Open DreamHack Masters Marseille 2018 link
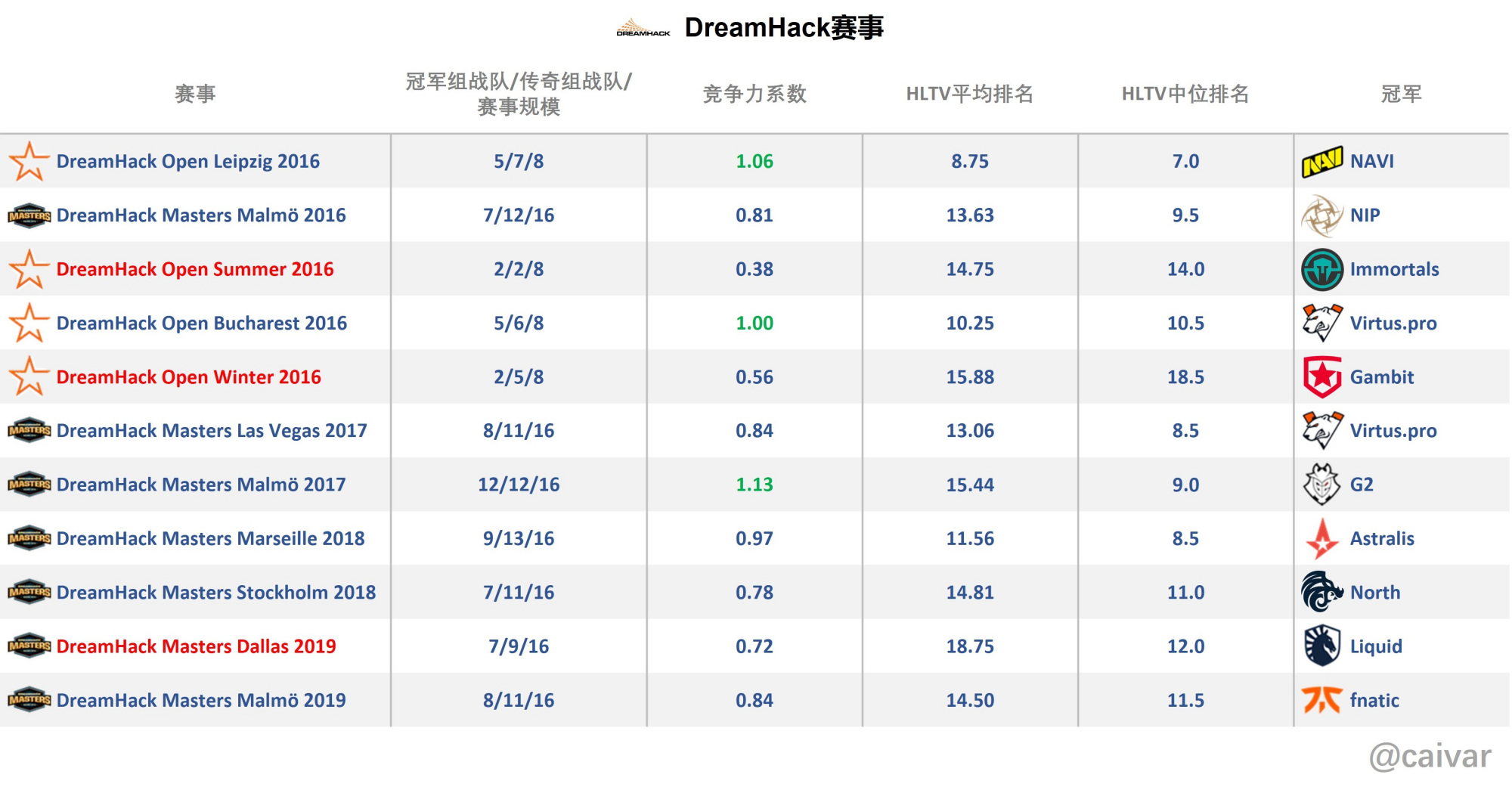This screenshot has width=1512, height=796. click(x=211, y=539)
